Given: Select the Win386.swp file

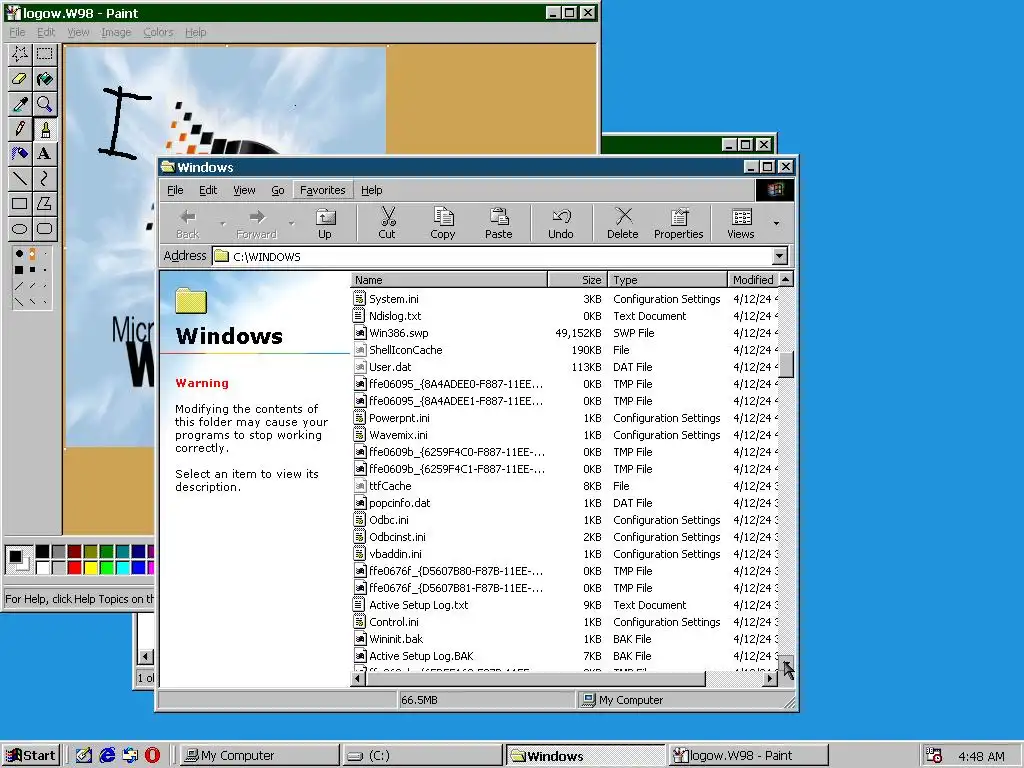Looking at the screenshot, I should (x=398, y=332).
